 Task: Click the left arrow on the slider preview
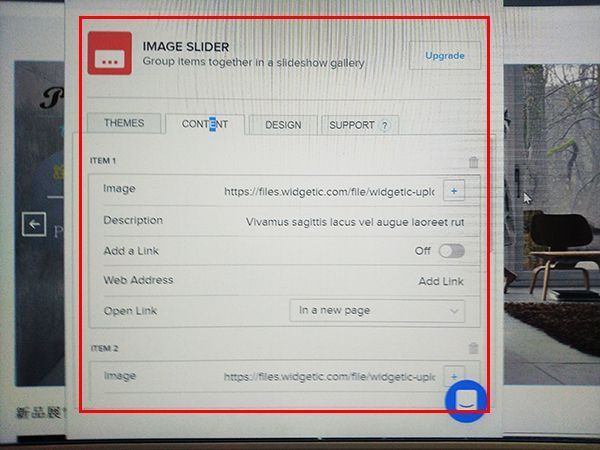click(35, 224)
